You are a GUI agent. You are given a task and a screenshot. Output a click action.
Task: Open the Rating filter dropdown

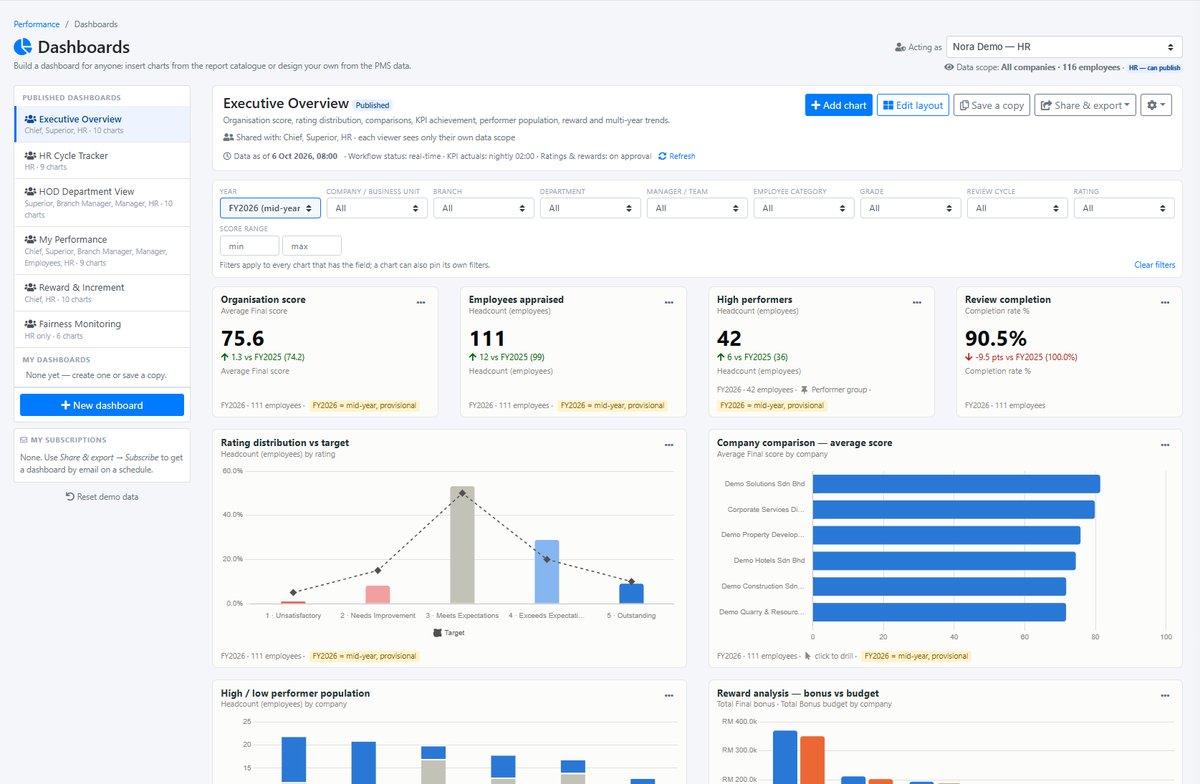coord(1124,208)
